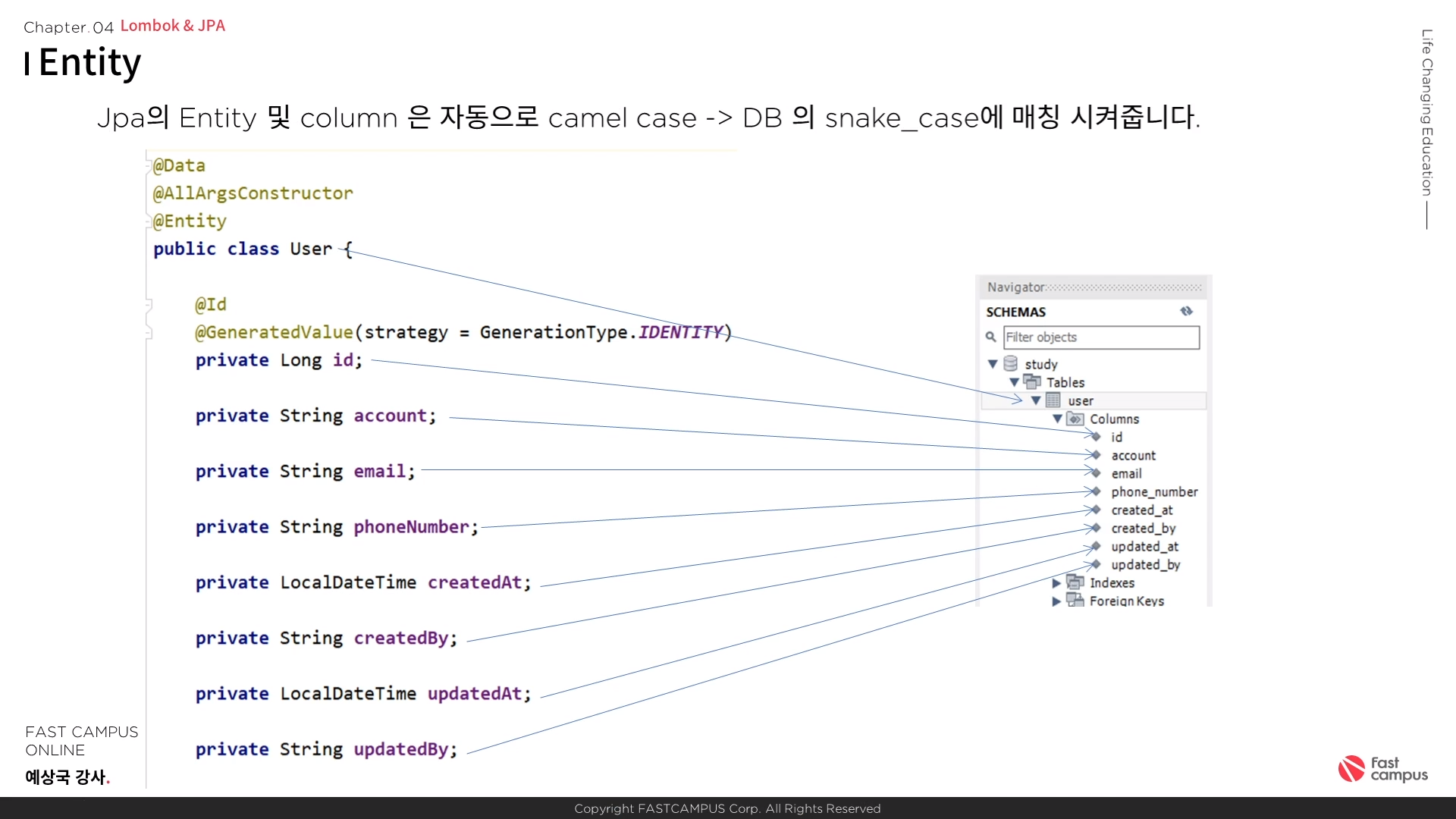The height and width of the screenshot is (819, 1456).
Task: Click the Fast campus logo
Action: pyautogui.click(x=1382, y=768)
